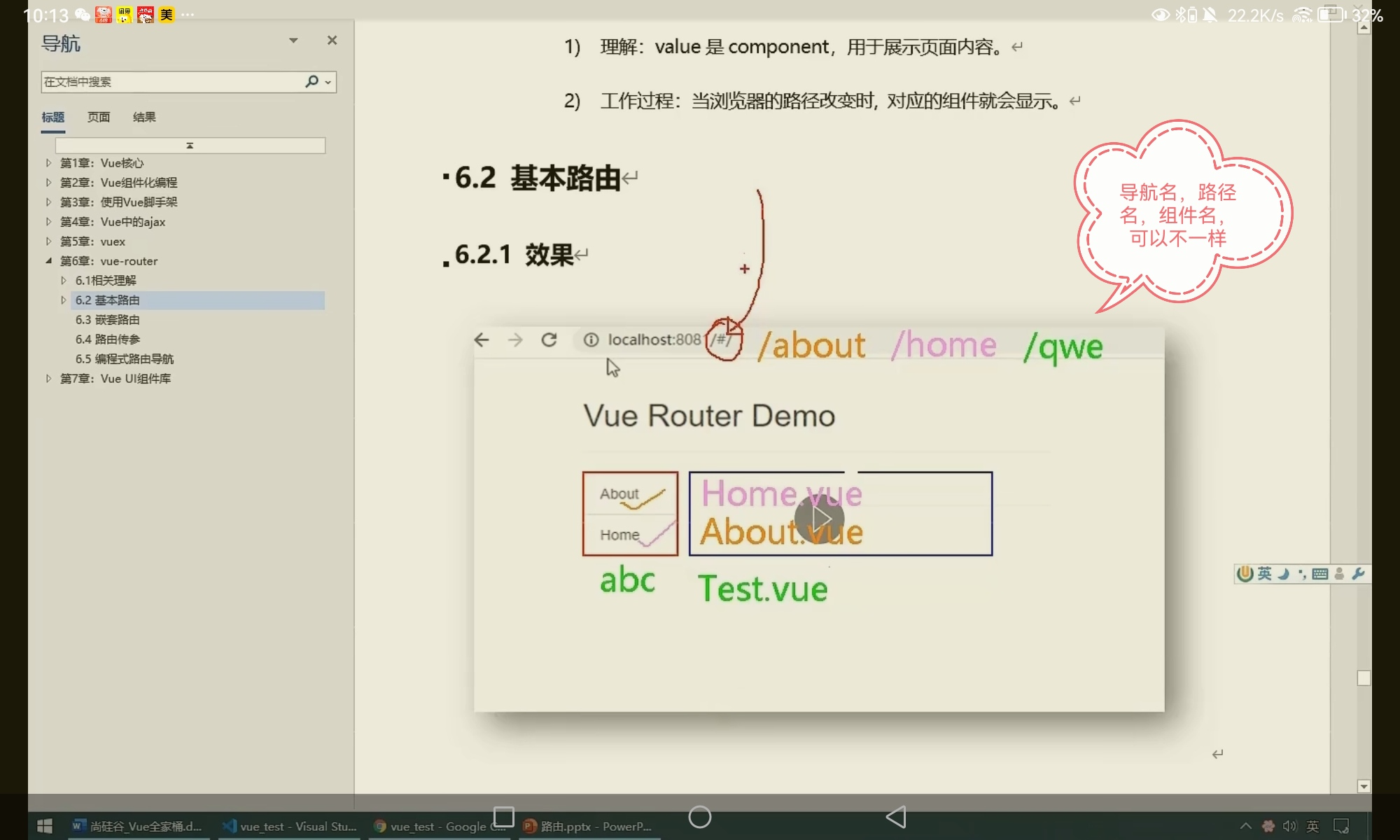Open search options dropdown next to magnifier
Image resolution: width=1400 pixels, height=840 pixels.
pos(328,83)
